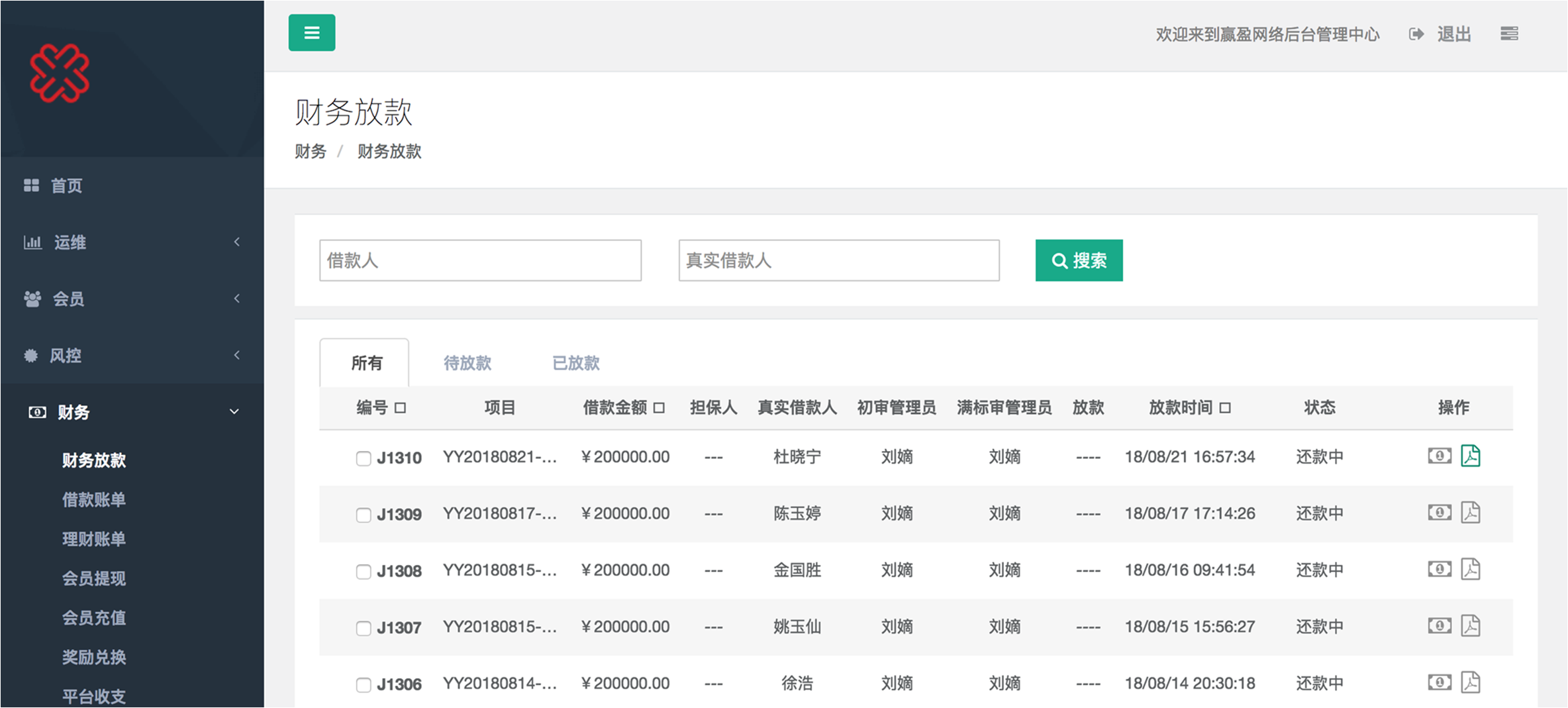Open 会员提现 in the sidebar
The width and height of the screenshot is (1568, 708).
[x=94, y=579]
